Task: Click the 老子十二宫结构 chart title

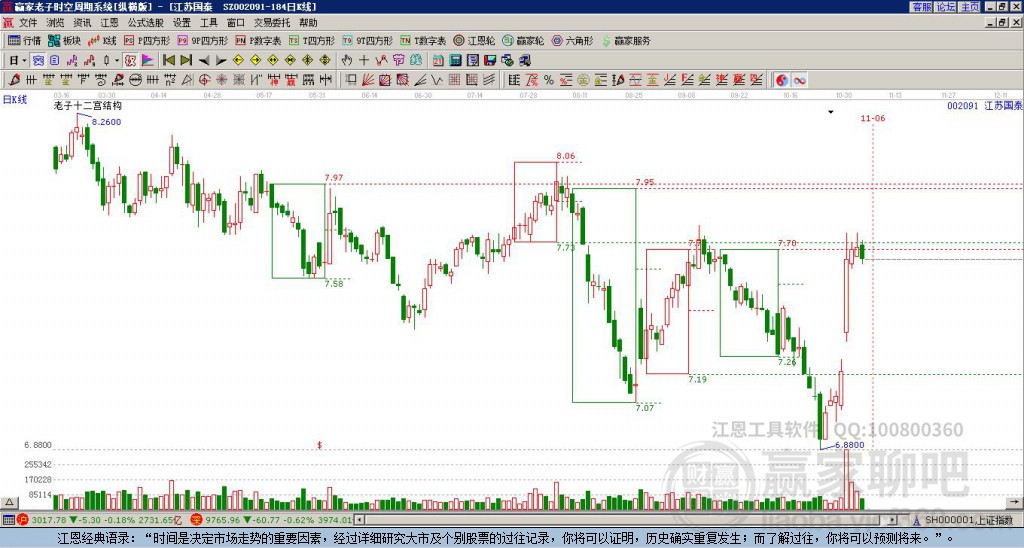Action: pyautogui.click(x=88, y=105)
